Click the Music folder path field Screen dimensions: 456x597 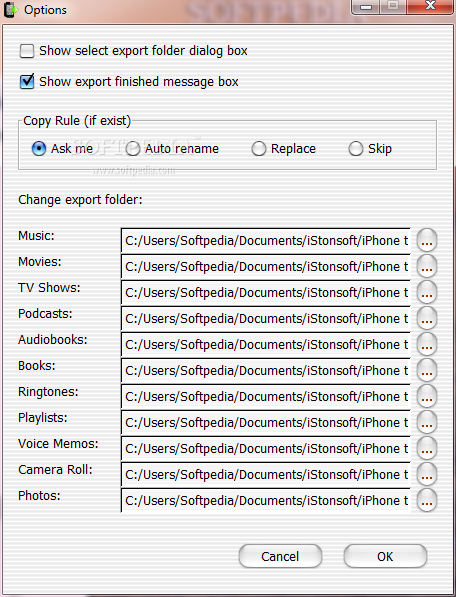266,240
